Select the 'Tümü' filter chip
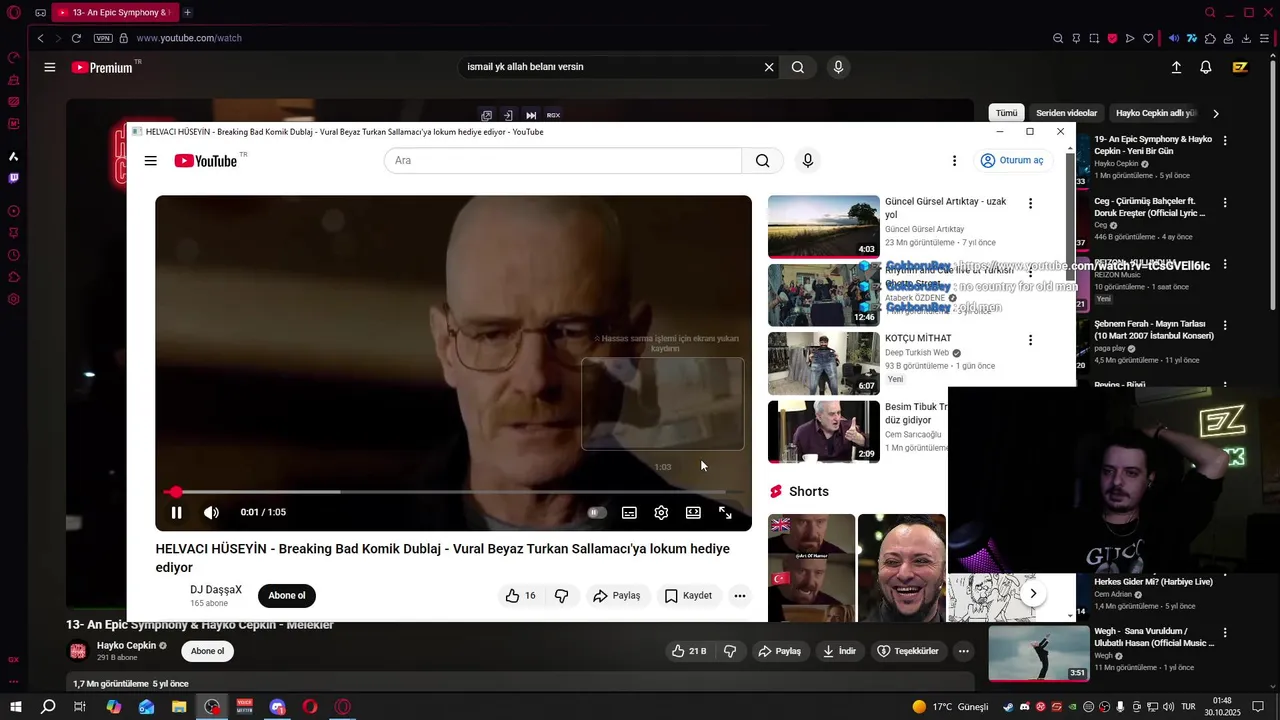Screen dimensions: 1280x720 point(1006,113)
